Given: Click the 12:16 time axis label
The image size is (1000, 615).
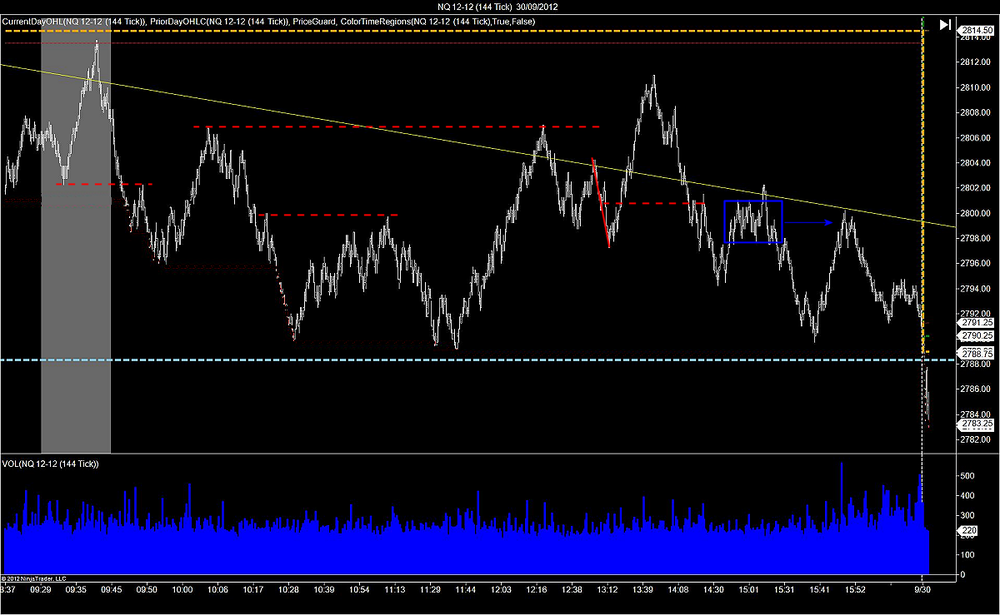Looking at the screenshot, I should [536, 589].
